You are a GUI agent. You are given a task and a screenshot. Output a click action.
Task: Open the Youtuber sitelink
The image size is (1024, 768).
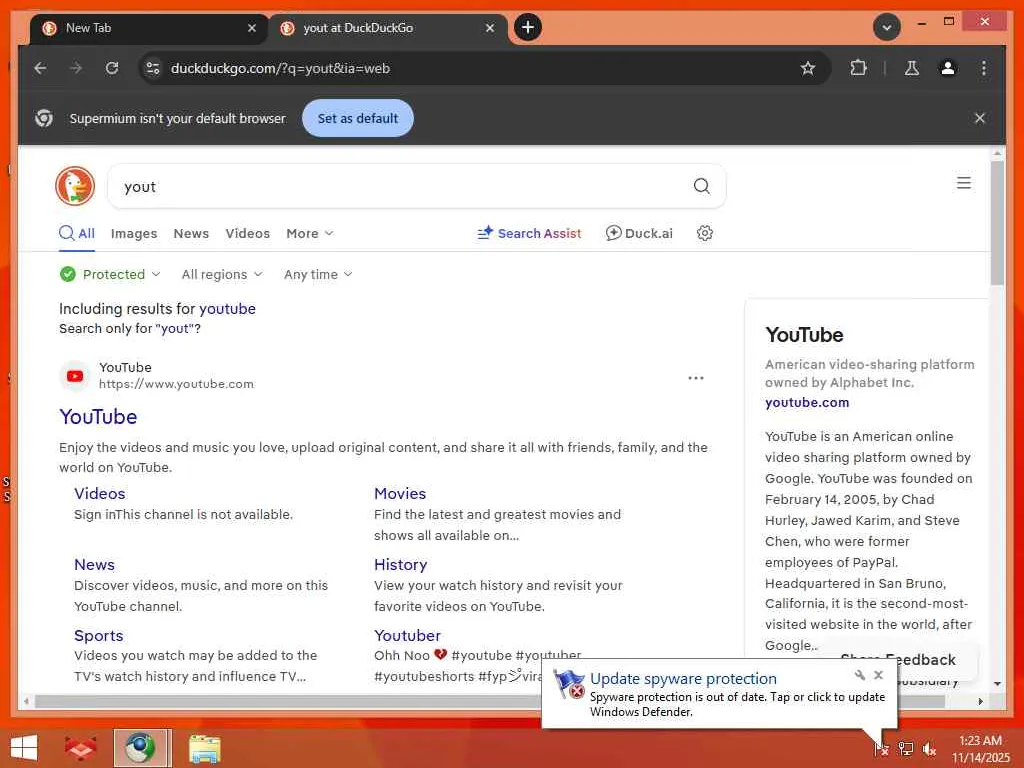(407, 635)
